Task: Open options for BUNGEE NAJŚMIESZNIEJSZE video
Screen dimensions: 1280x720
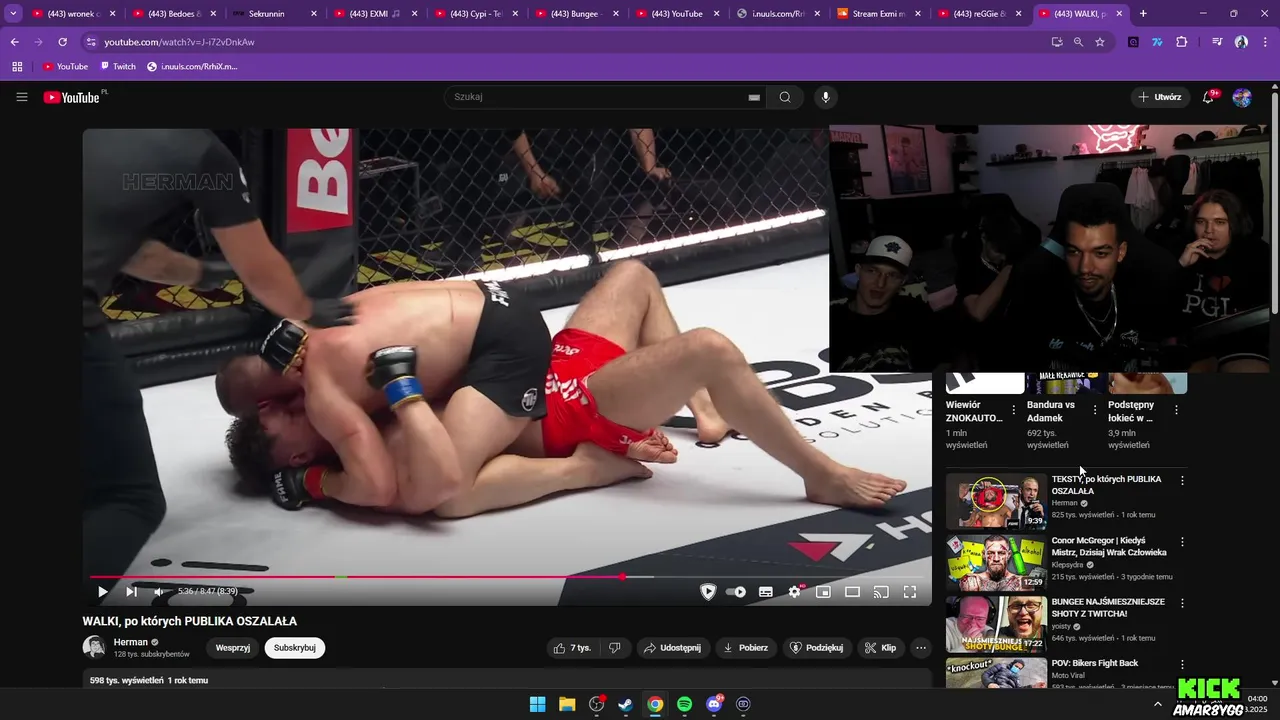Action: tap(1182, 603)
